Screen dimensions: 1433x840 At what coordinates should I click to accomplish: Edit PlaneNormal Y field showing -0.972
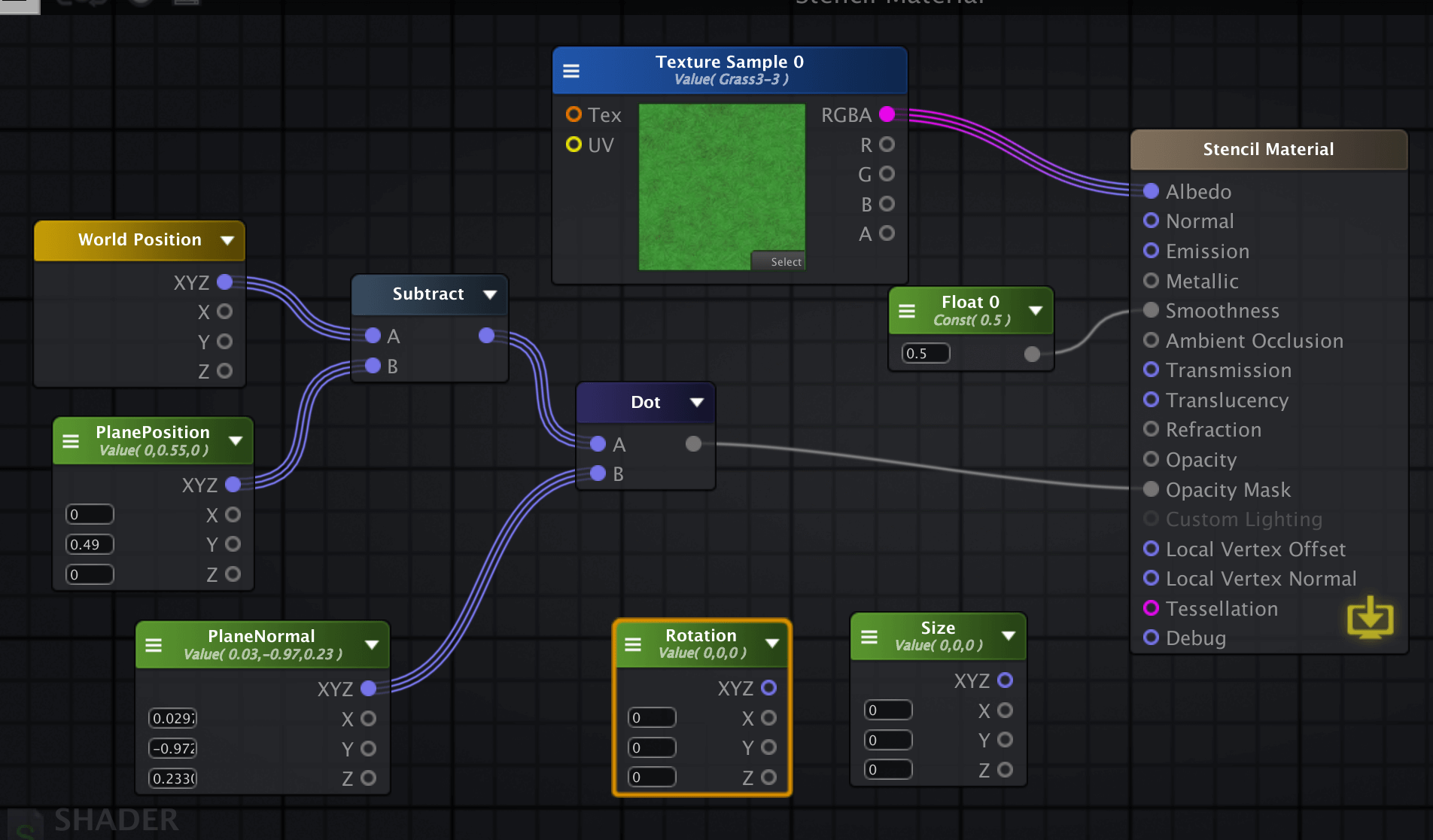click(x=172, y=748)
